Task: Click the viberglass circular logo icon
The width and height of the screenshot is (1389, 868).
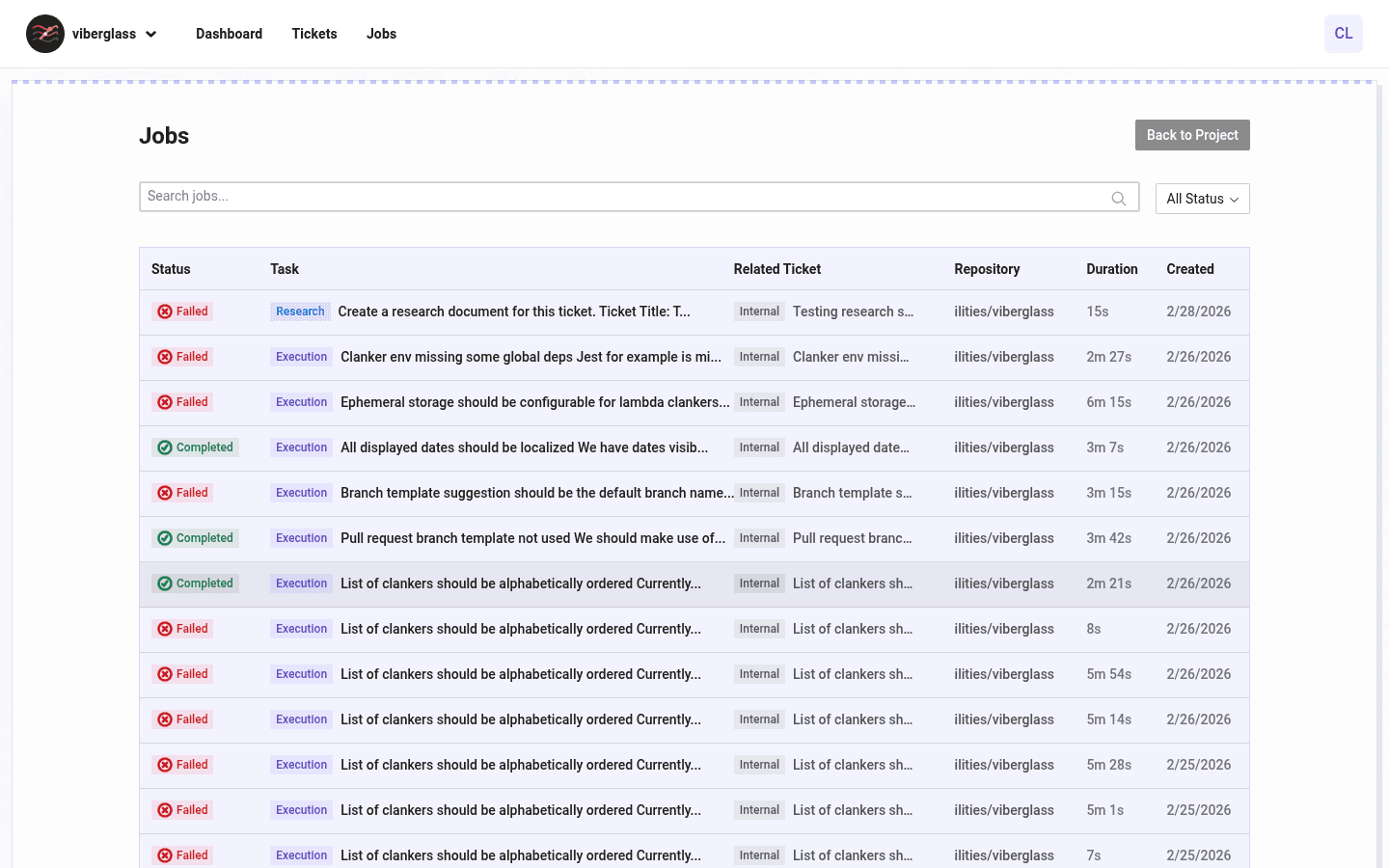Action: point(45,34)
